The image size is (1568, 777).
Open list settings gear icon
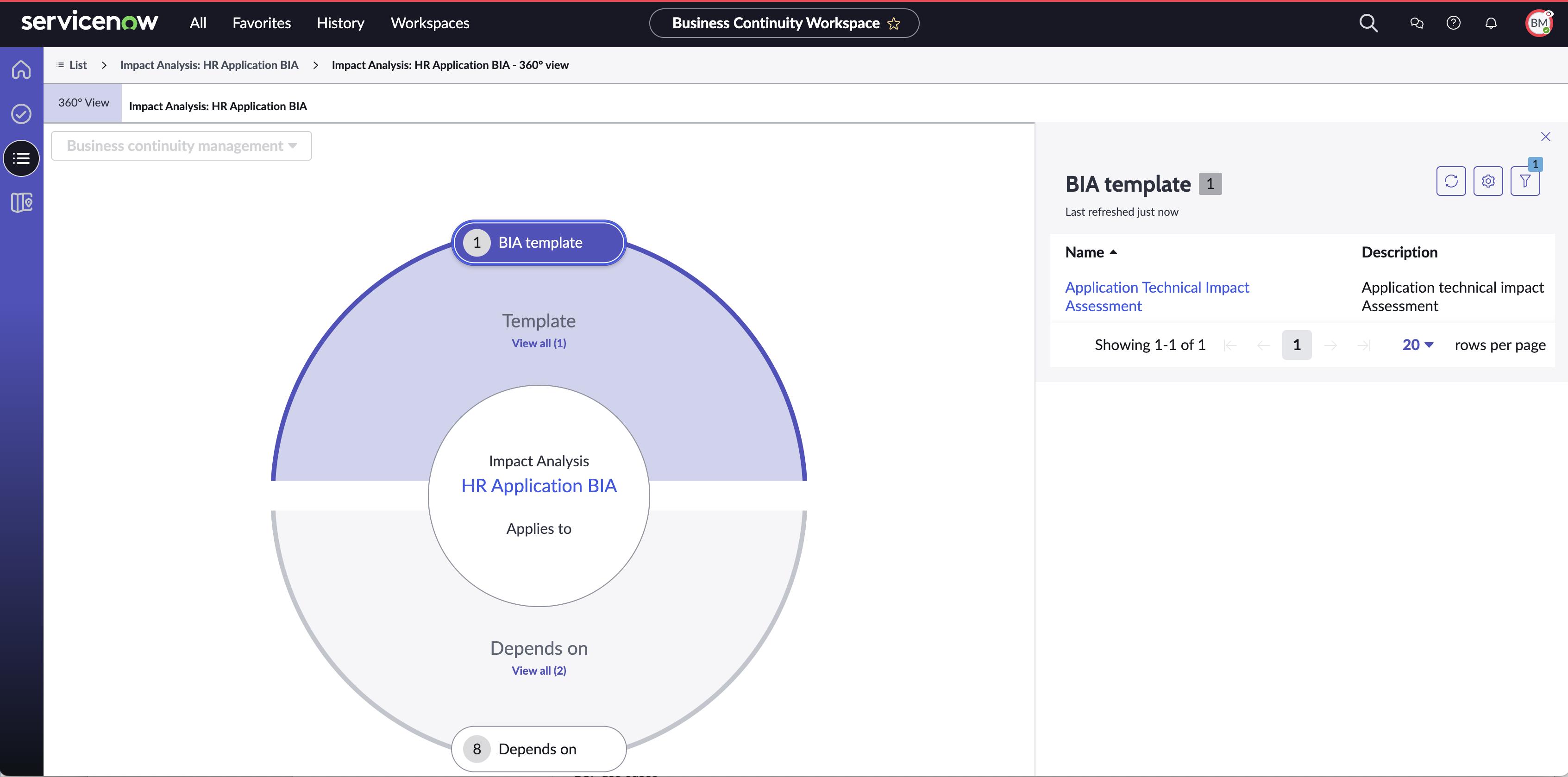(1488, 182)
